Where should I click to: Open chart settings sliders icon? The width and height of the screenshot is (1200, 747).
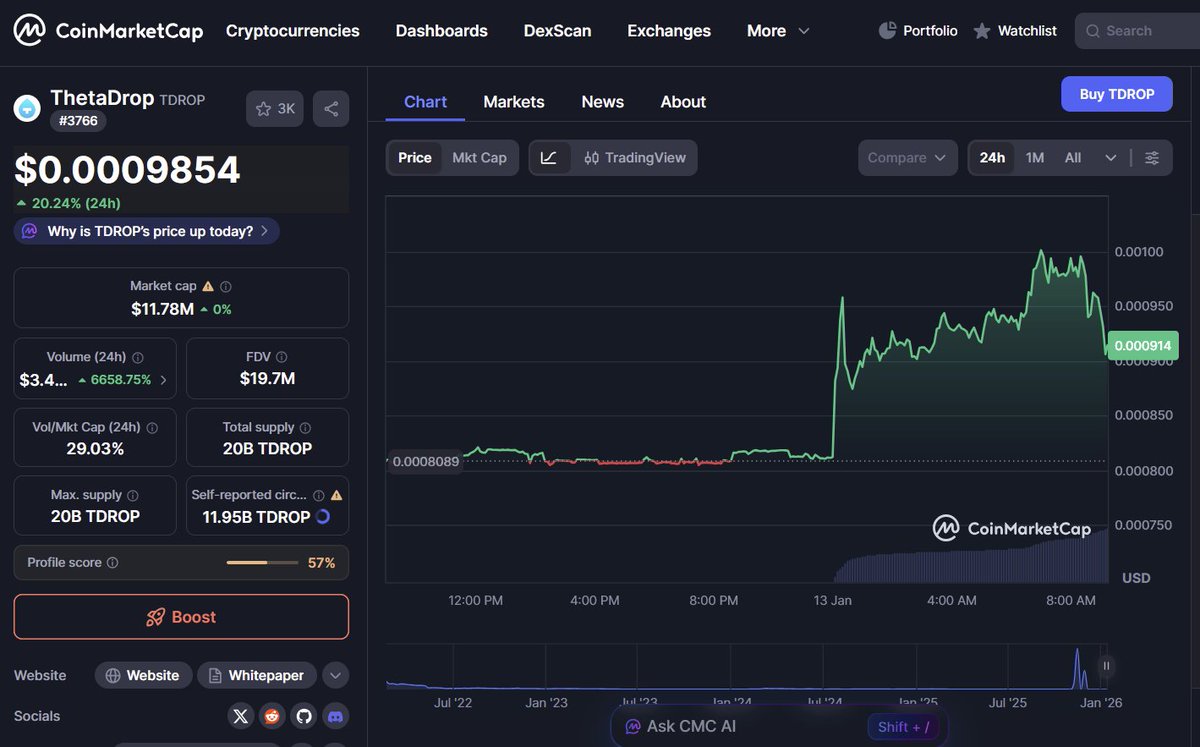coord(1152,158)
